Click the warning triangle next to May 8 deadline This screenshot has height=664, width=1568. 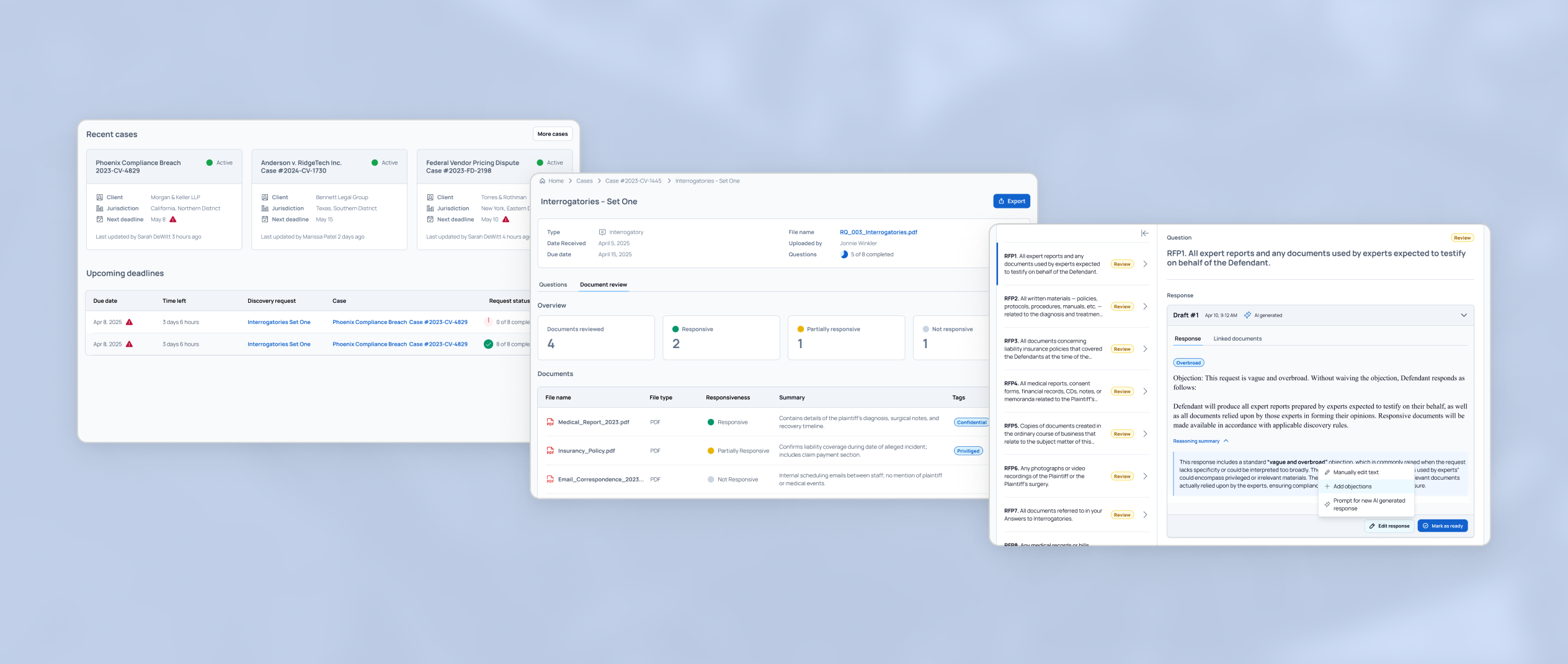[x=173, y=219]
